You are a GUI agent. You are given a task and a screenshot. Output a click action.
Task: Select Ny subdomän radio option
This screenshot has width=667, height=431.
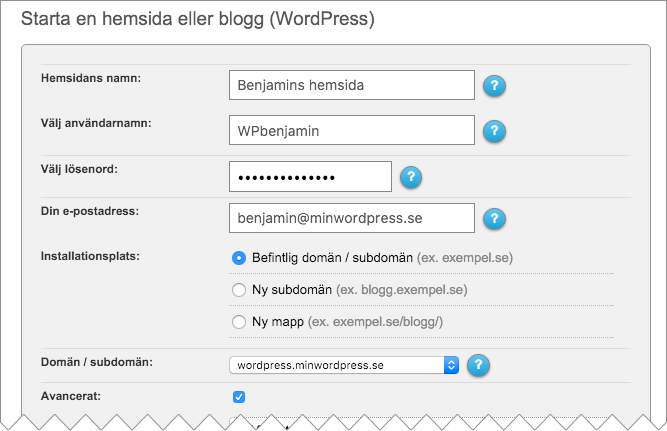(239, 290)
